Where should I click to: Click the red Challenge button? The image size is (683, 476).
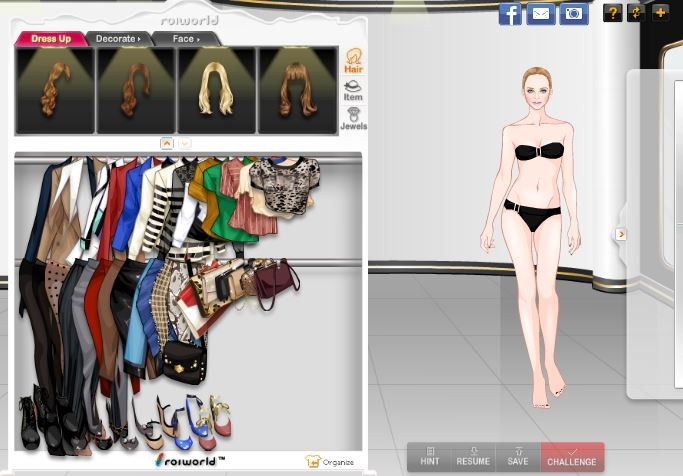tap(572, 457)
